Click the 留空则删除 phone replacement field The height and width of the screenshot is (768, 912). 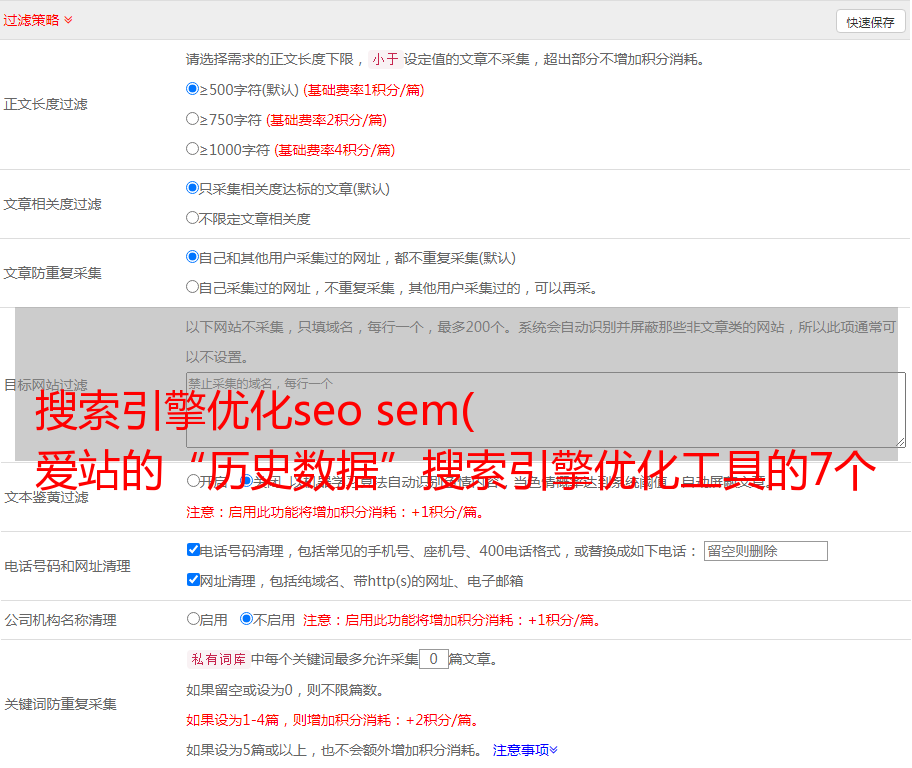pos(765,551)
